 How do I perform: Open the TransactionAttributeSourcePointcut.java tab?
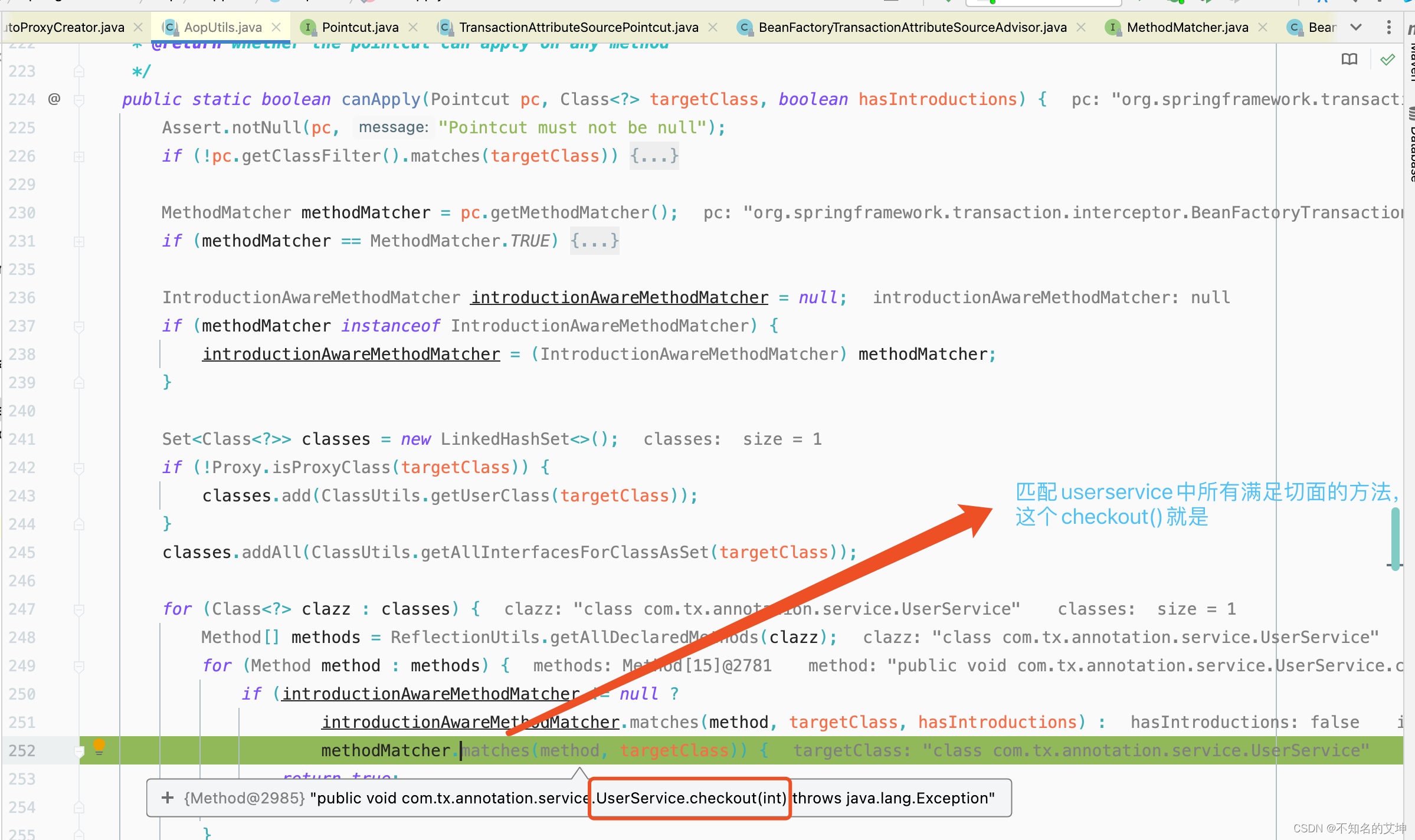[578, 27]
